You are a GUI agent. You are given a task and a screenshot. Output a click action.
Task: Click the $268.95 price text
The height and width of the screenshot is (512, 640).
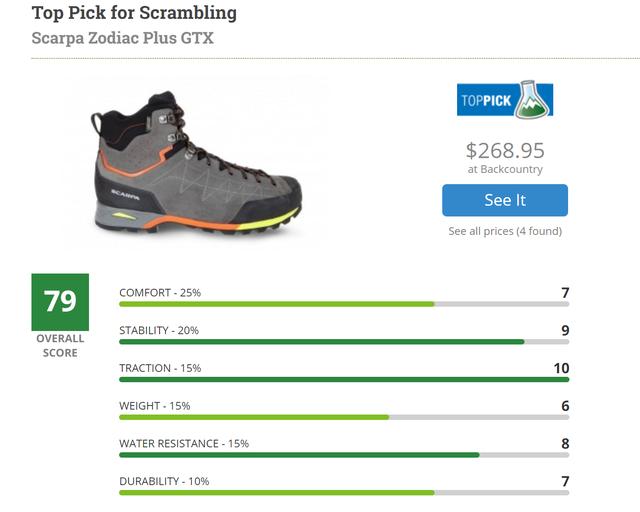(505, 150)
